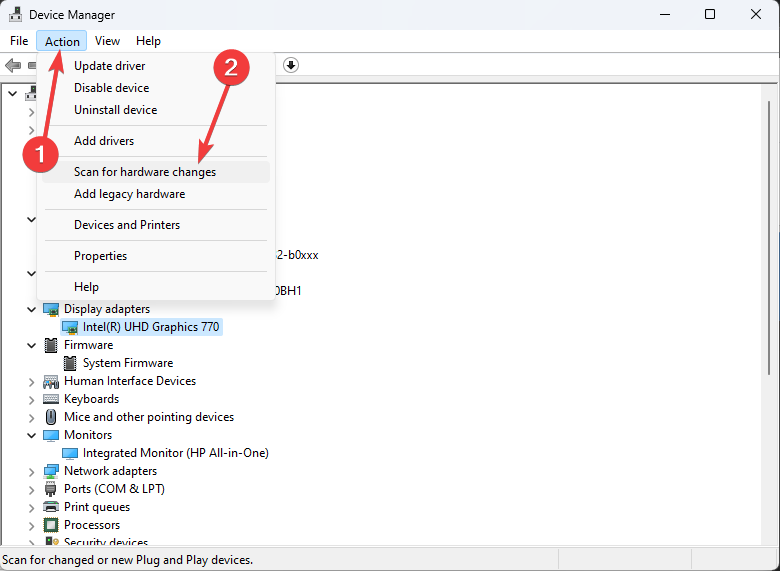The width and height of the screenshot is (780, 571).
Task: Click the Ports (COM & LPT) icon
Action: (51, 489)
